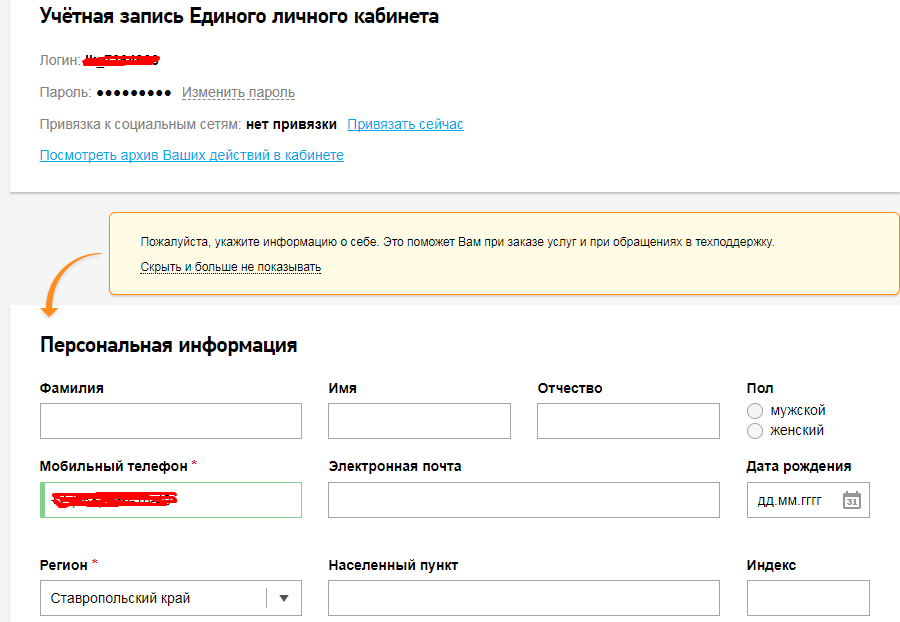Select the Отчество input field

coord(628,421)
